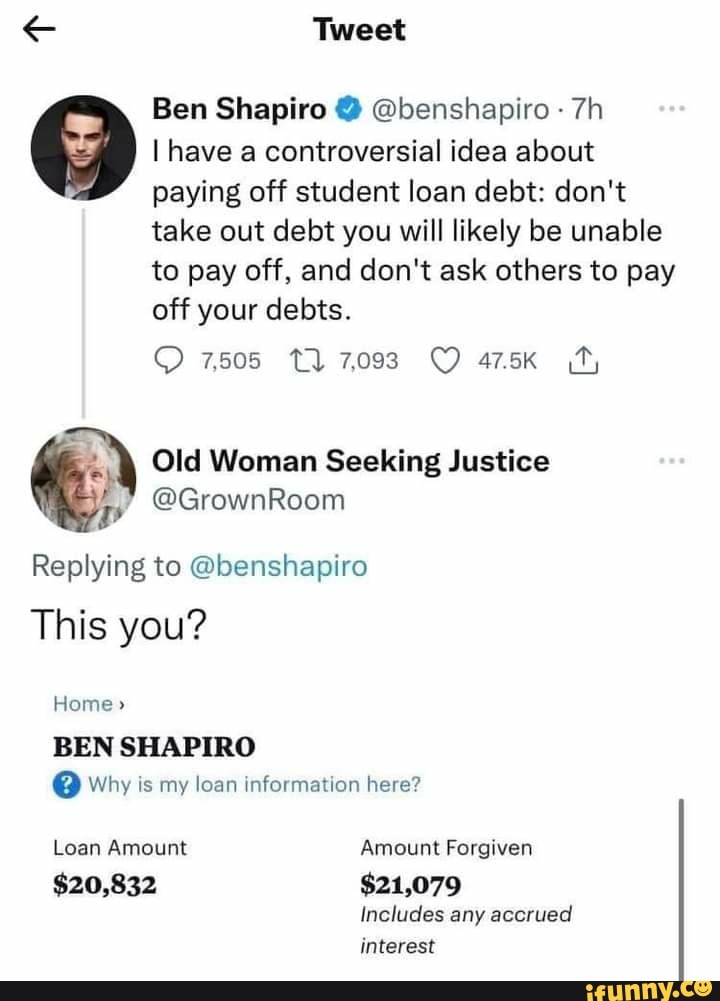Click "Why is my loan information here?"
Image resolution: width=720 pixels, height=1001 pixels.
pos(255,785)
